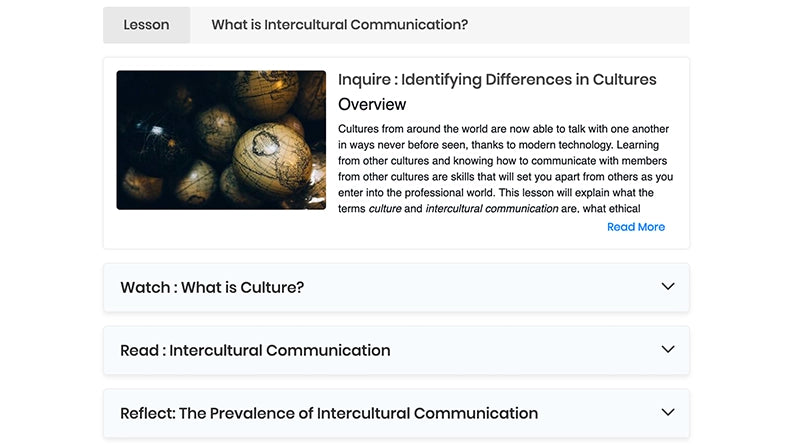Open the 'Watch : What is Culture?' section title
795x448 pixels.
tap(212, 288)
